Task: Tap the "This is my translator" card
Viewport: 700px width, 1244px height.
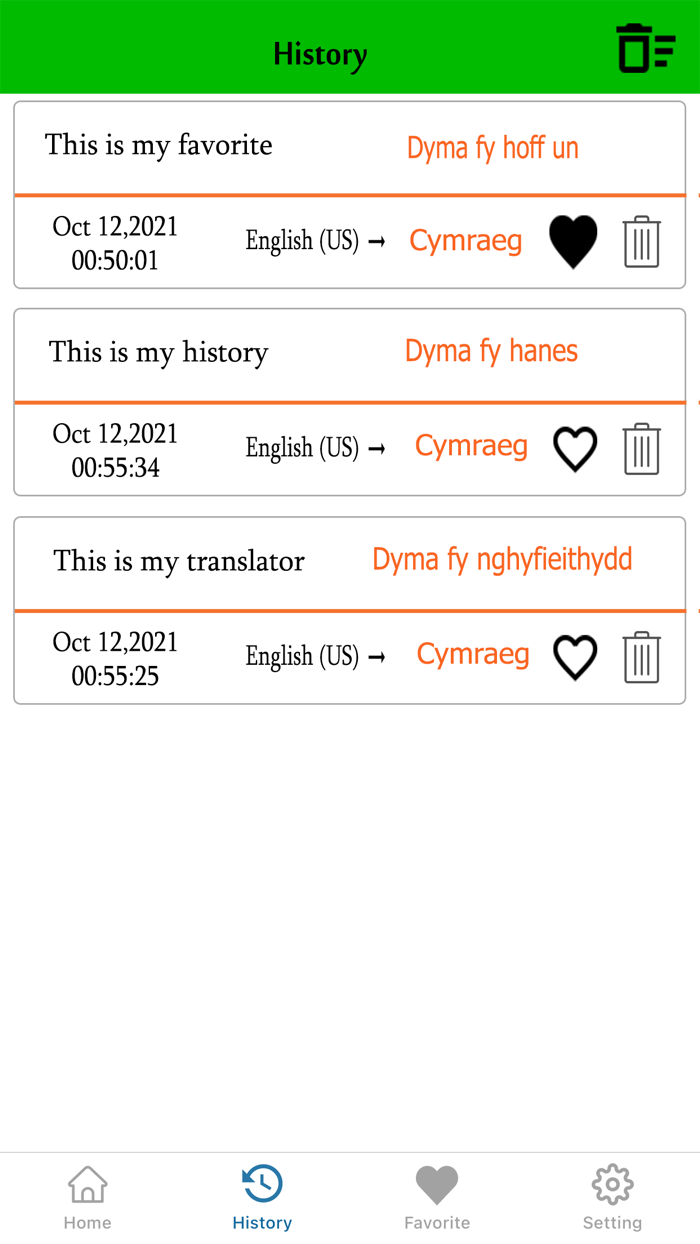Action: coord(178,561)
